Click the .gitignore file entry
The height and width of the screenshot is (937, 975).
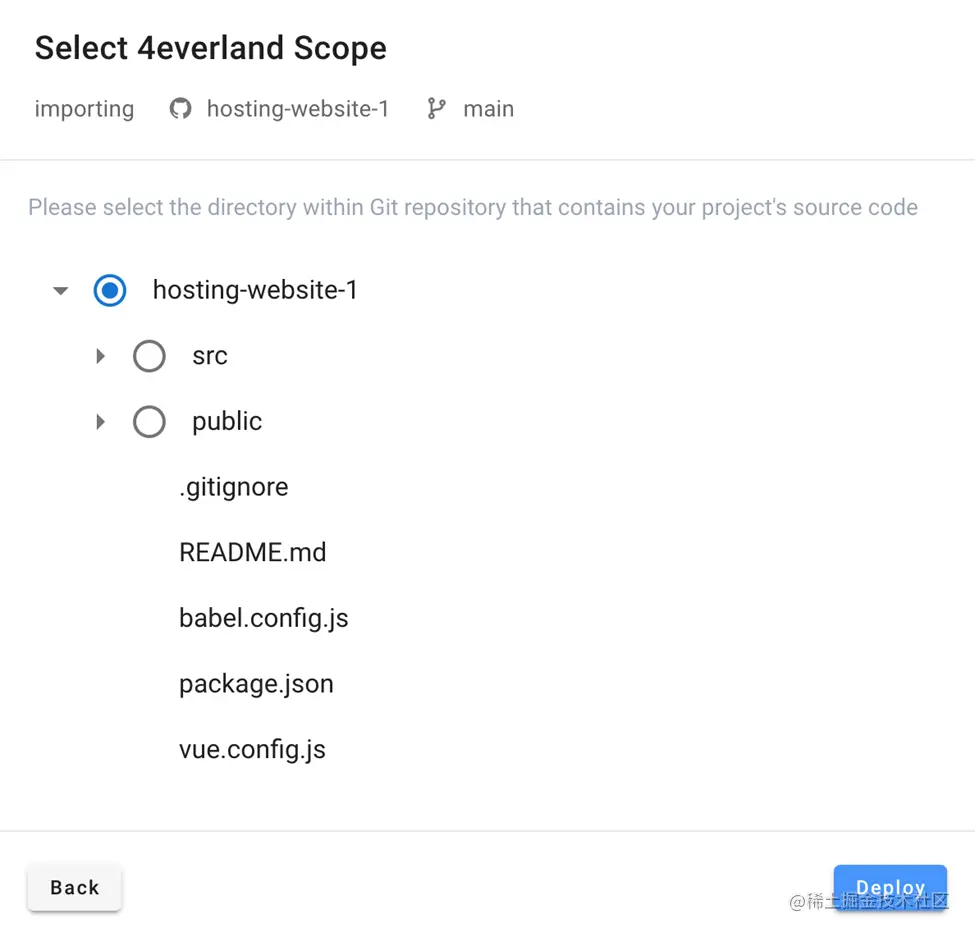[x=233, y=487]
